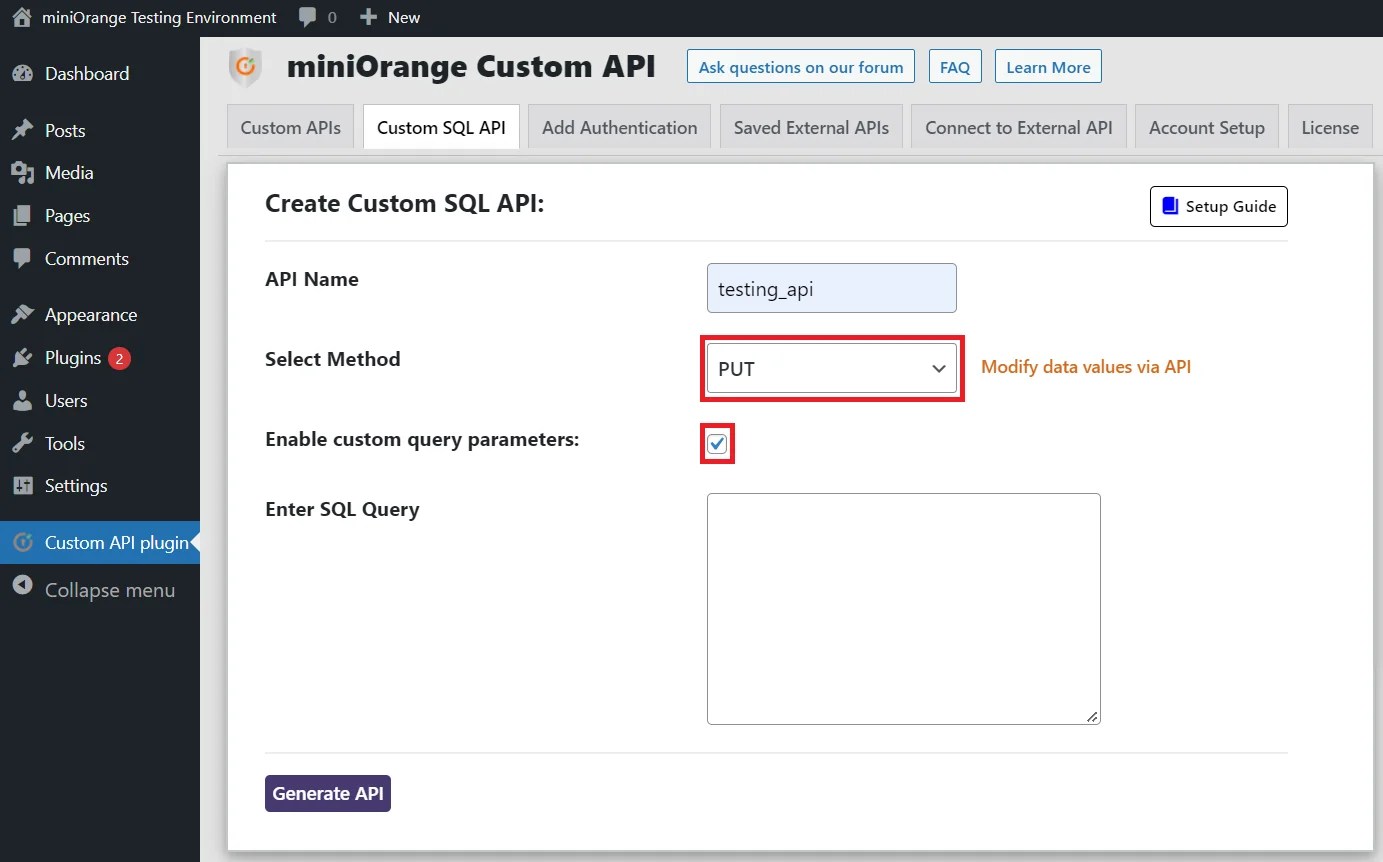This screenshot has width=1383, height=862.
Task: Open the Setup Guide
Action: [x=1218, y=206]
